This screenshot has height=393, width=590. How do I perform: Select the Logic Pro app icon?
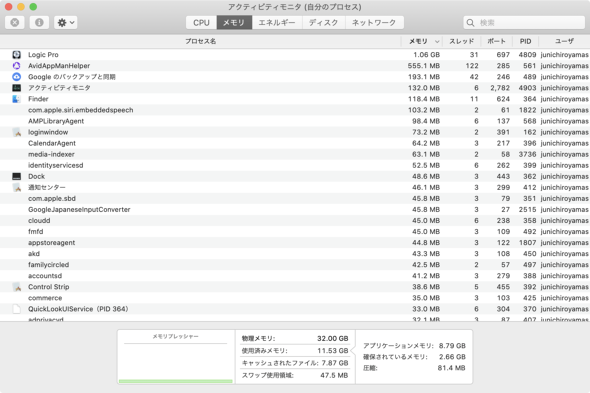click(x=17, y=55)
